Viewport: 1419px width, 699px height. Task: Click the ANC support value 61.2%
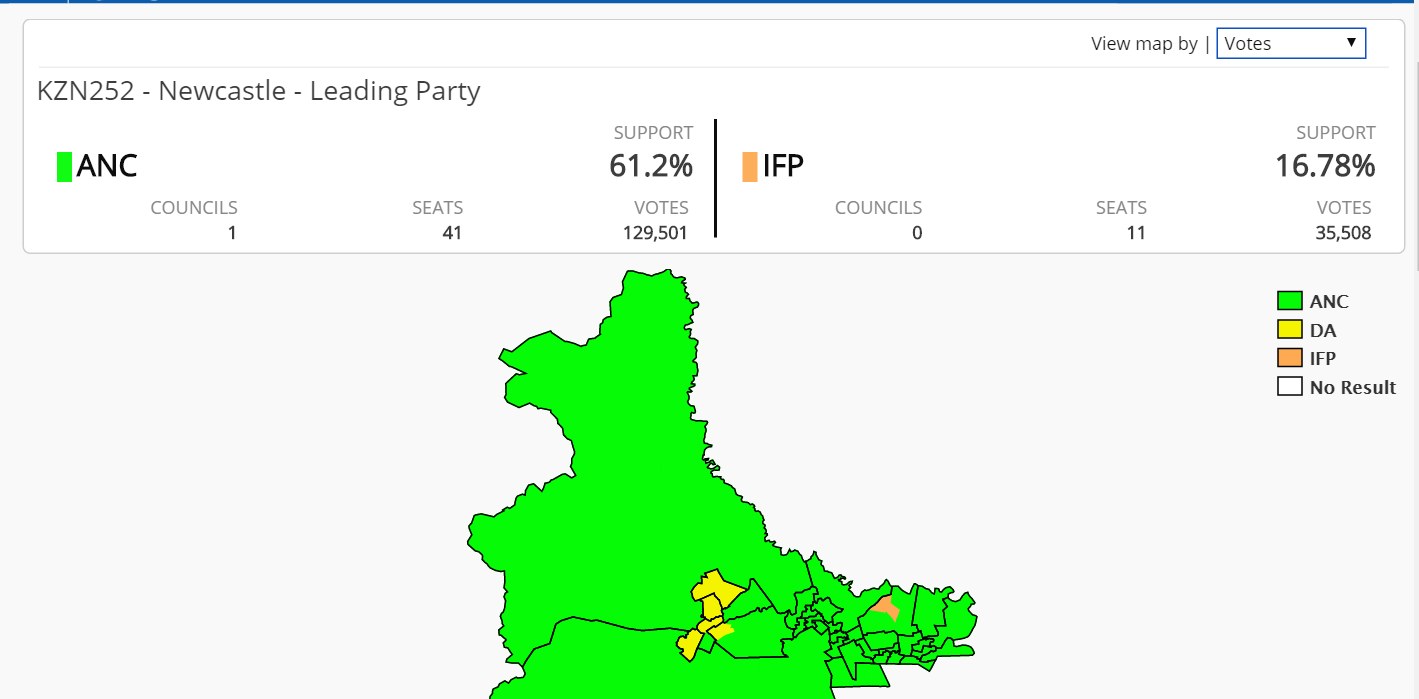coord(651,166)
